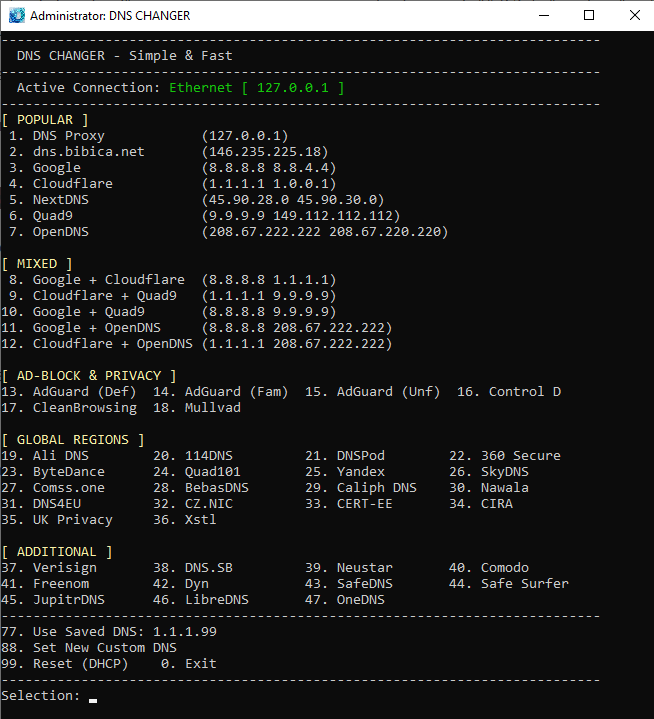Click the Selection input prompt cursor
This screenshot has width=654, height=719.
pyautogui.click(x=93, y=700)
